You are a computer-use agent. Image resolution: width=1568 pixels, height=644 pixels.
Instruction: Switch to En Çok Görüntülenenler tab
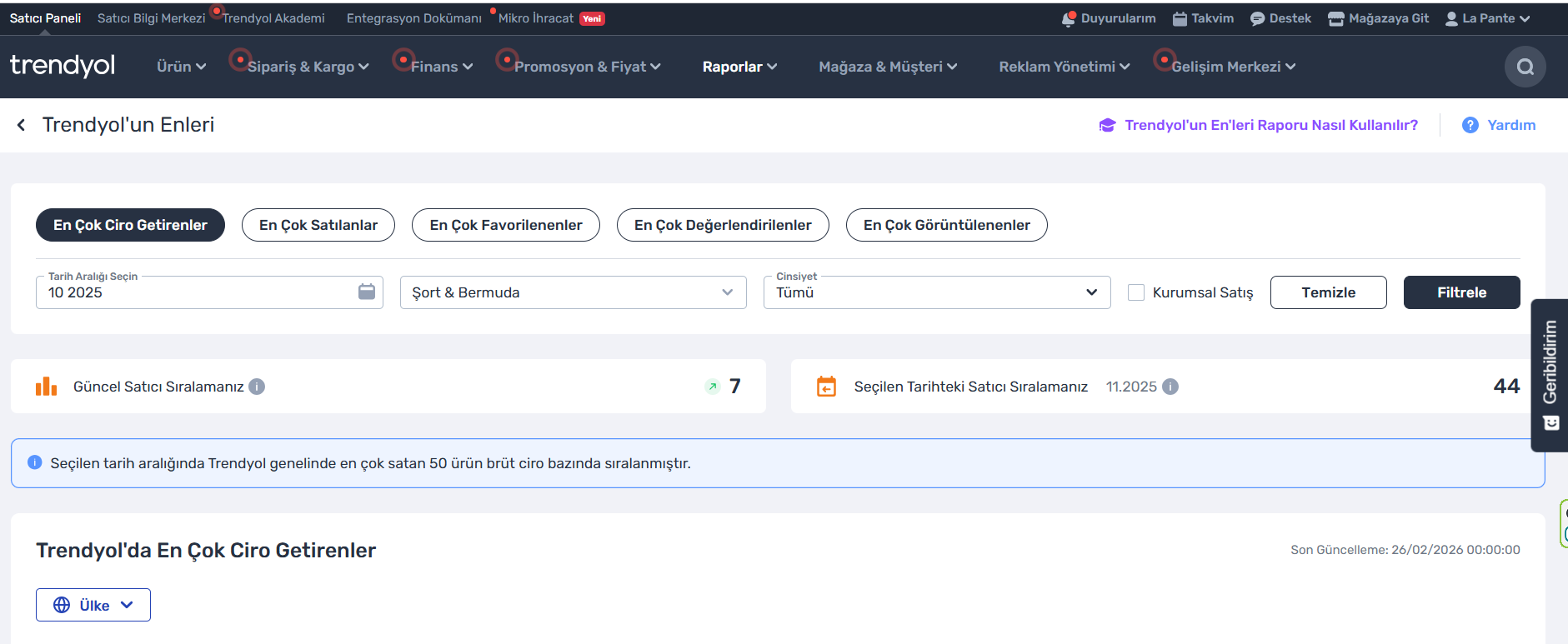coord(947,225)
